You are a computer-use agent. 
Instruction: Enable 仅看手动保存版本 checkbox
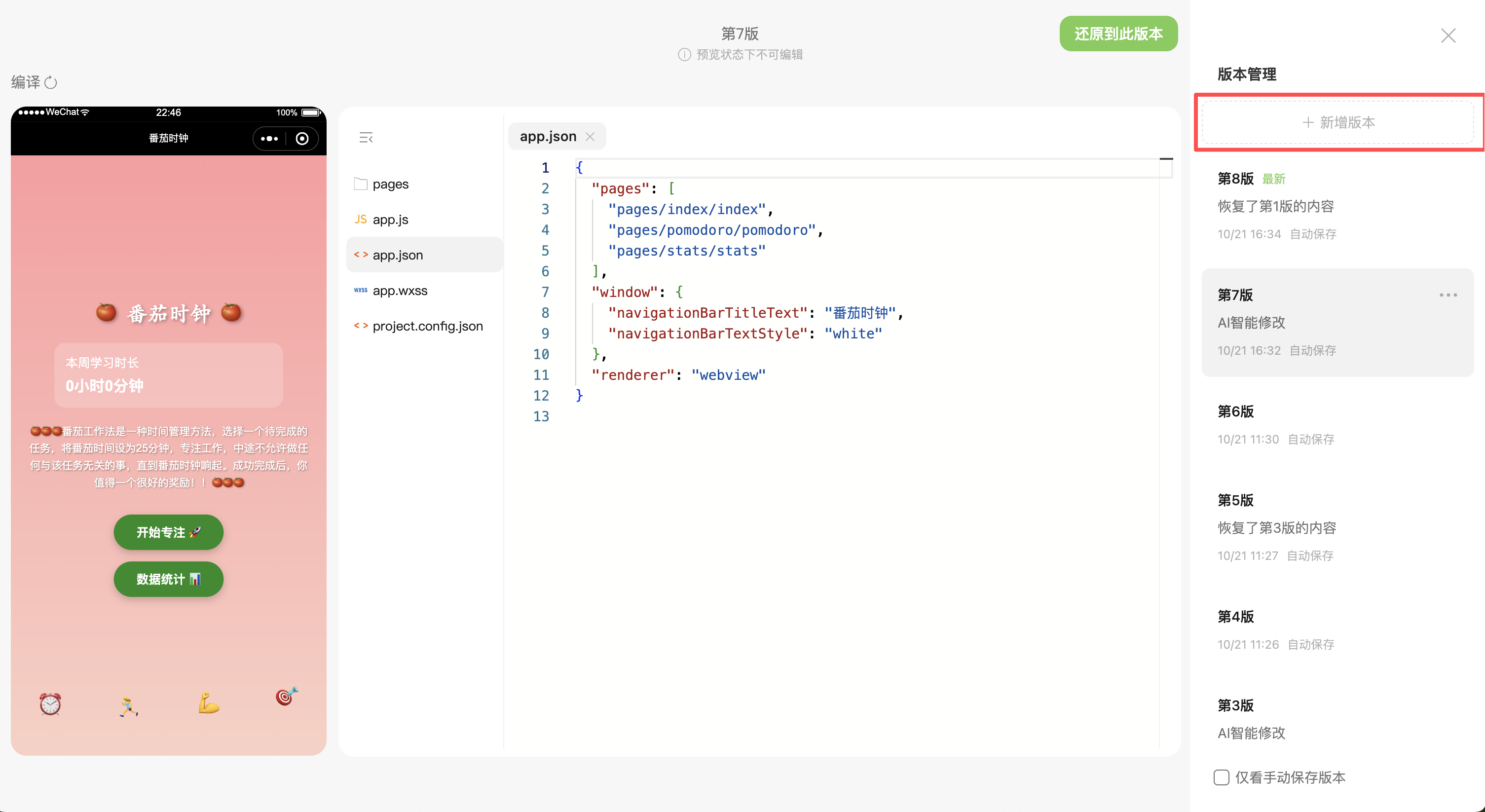click(x=1221, y=777)
